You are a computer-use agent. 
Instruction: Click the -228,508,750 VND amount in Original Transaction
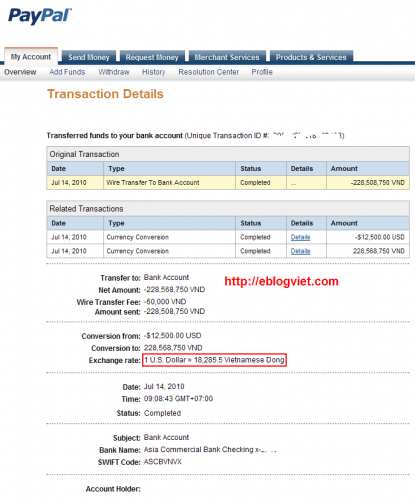[378, 183]
